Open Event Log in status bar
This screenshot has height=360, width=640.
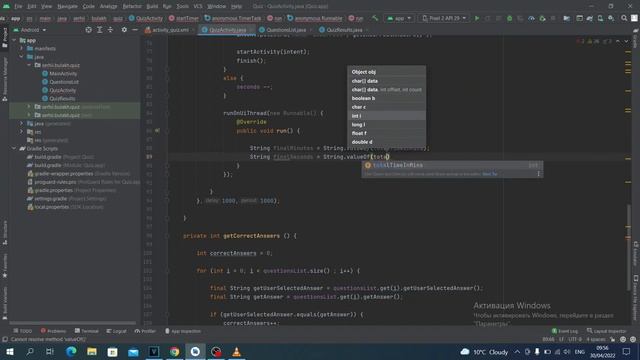[x=565, y=331]
